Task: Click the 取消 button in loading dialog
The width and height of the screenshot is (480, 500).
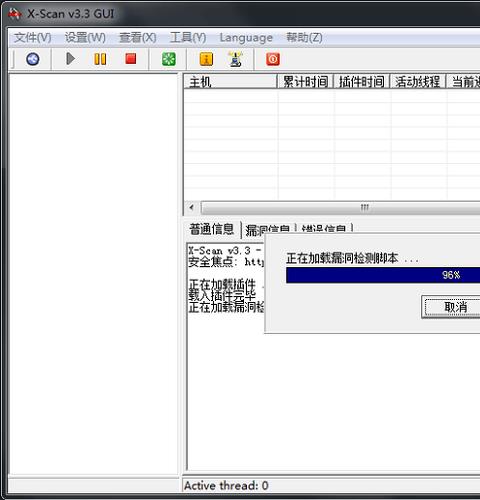Action: pos(451,307)
